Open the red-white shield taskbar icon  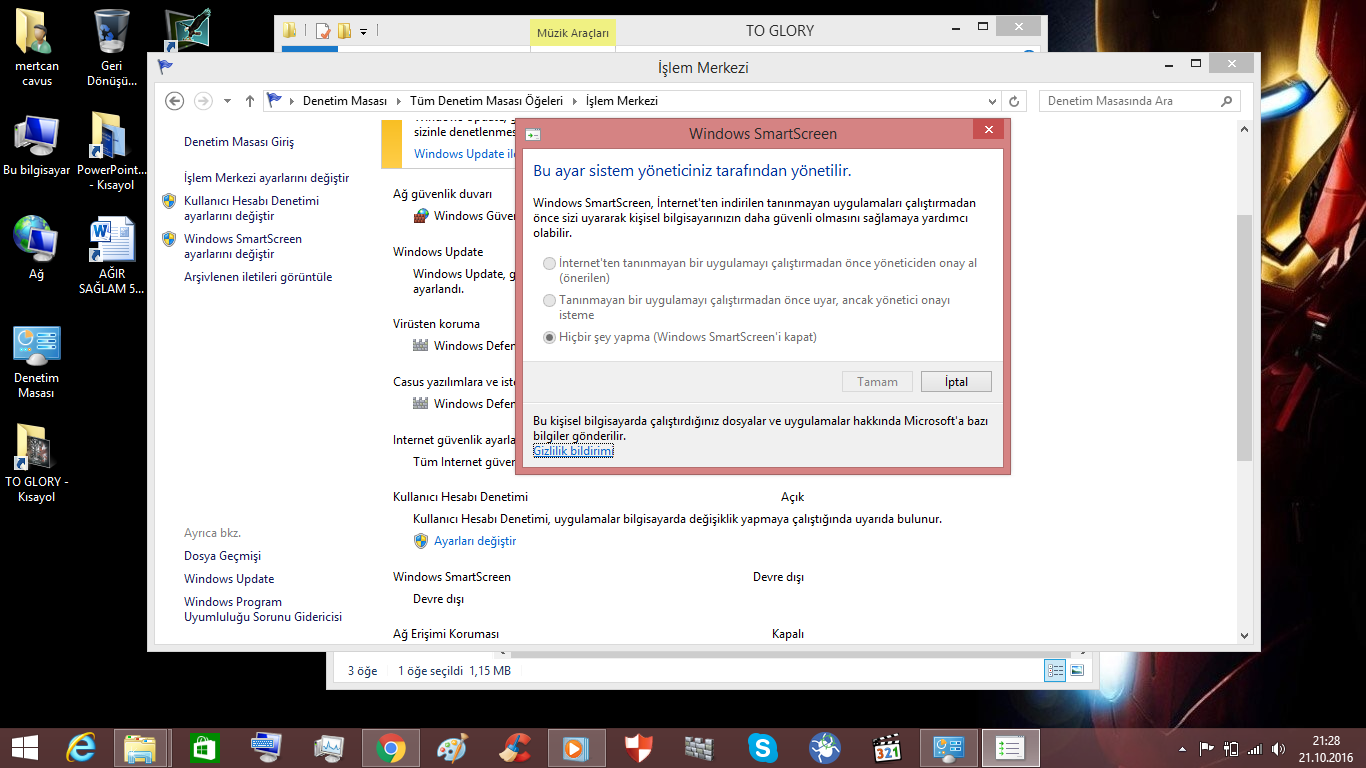coord(638,748)
